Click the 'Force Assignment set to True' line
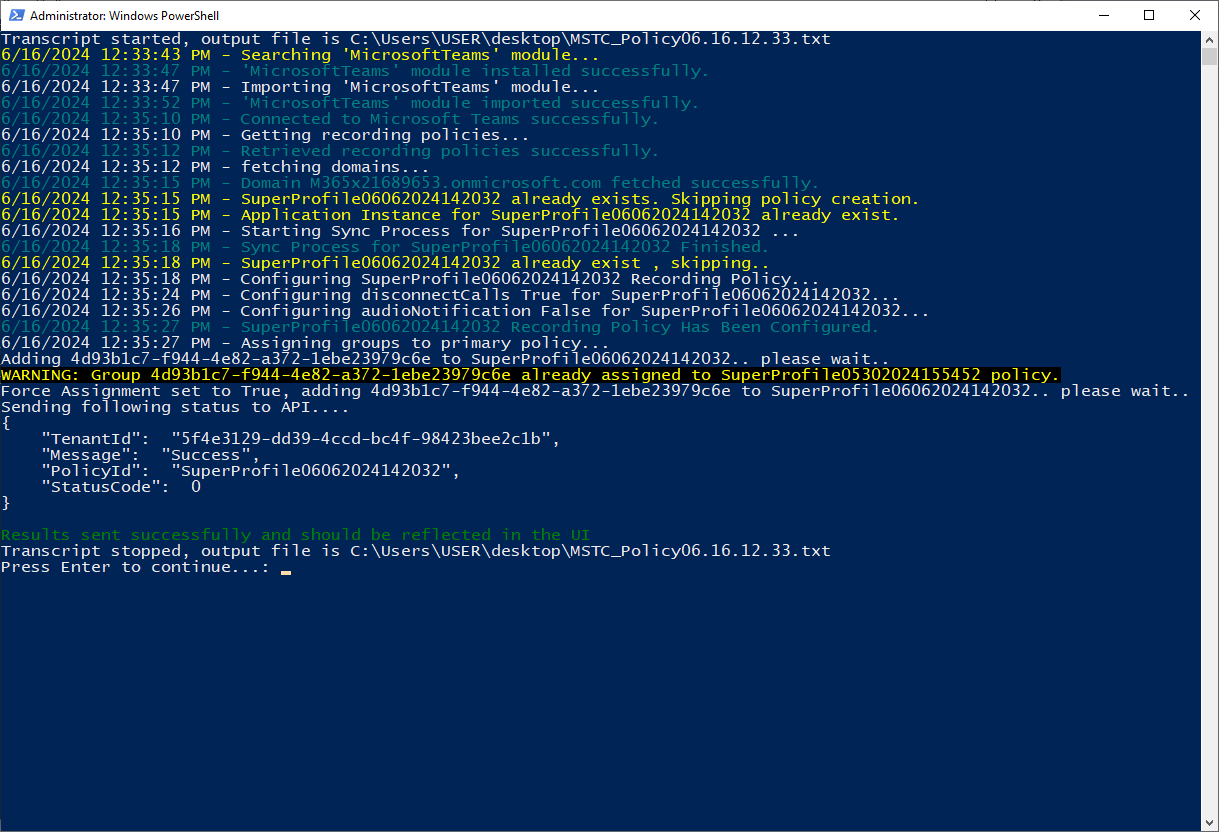 coord(596,391)
